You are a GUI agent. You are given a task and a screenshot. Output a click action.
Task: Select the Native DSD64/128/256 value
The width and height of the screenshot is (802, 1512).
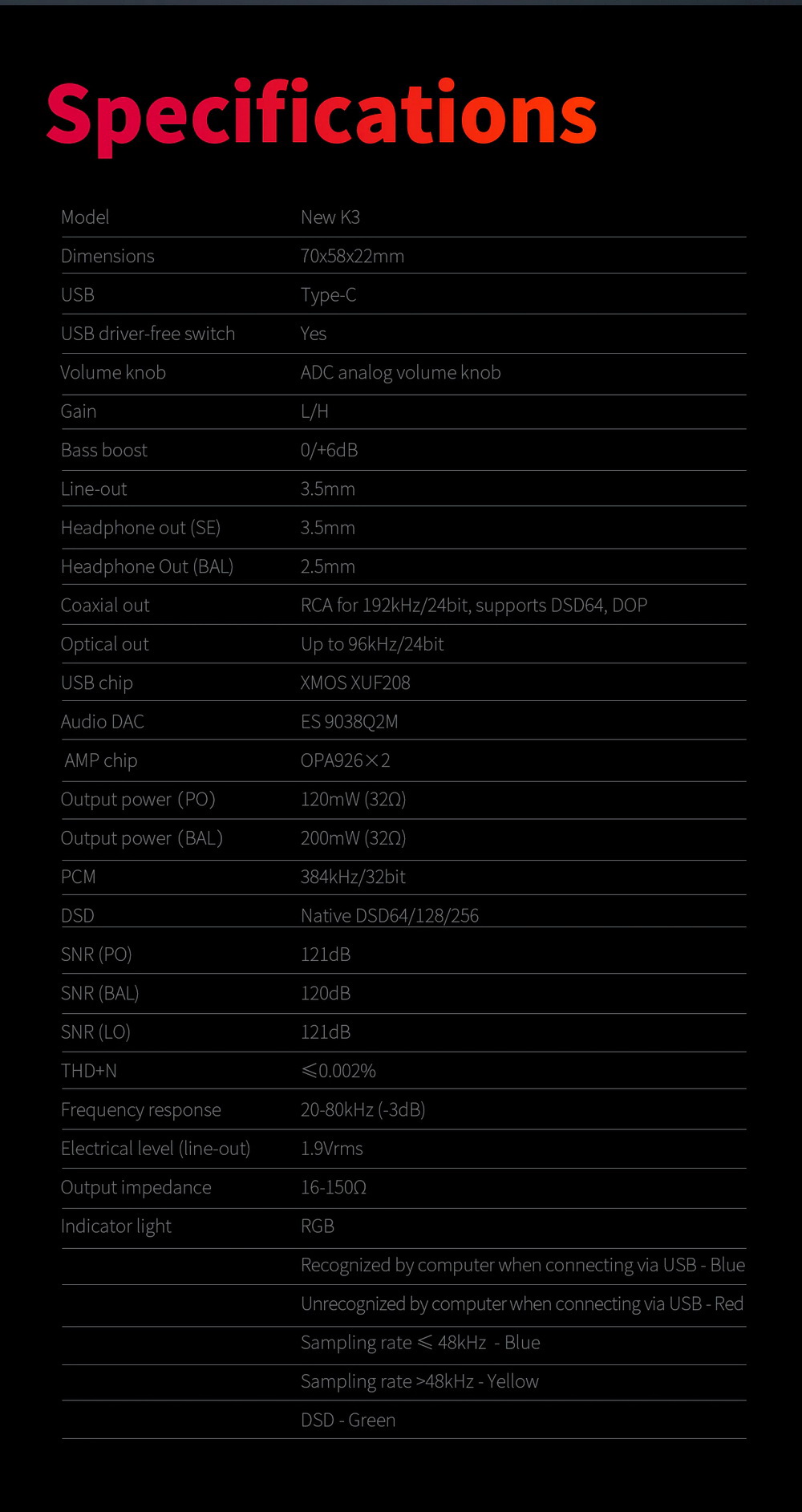tap(389, 916)
